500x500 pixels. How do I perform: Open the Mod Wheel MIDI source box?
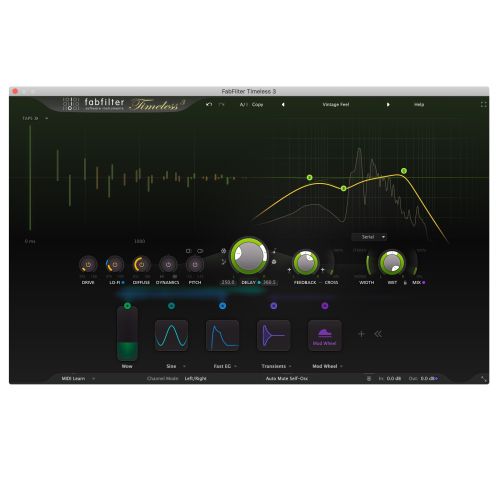325,335
